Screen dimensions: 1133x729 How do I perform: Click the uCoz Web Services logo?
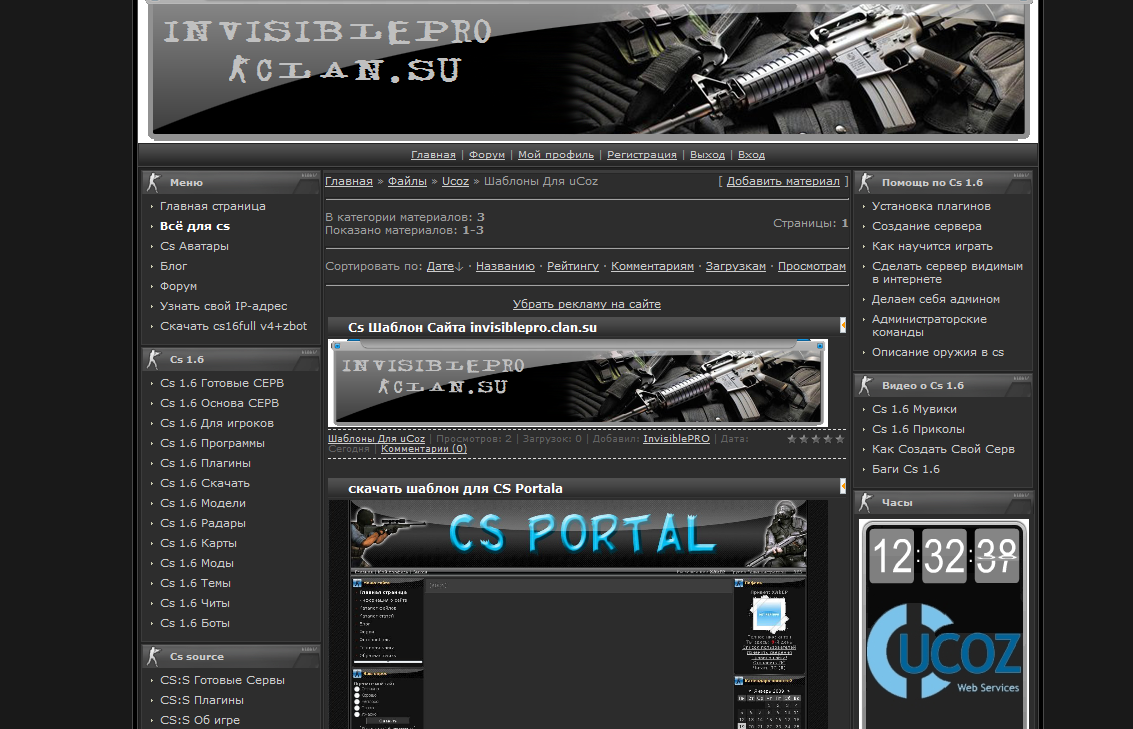tap(944, 652)
